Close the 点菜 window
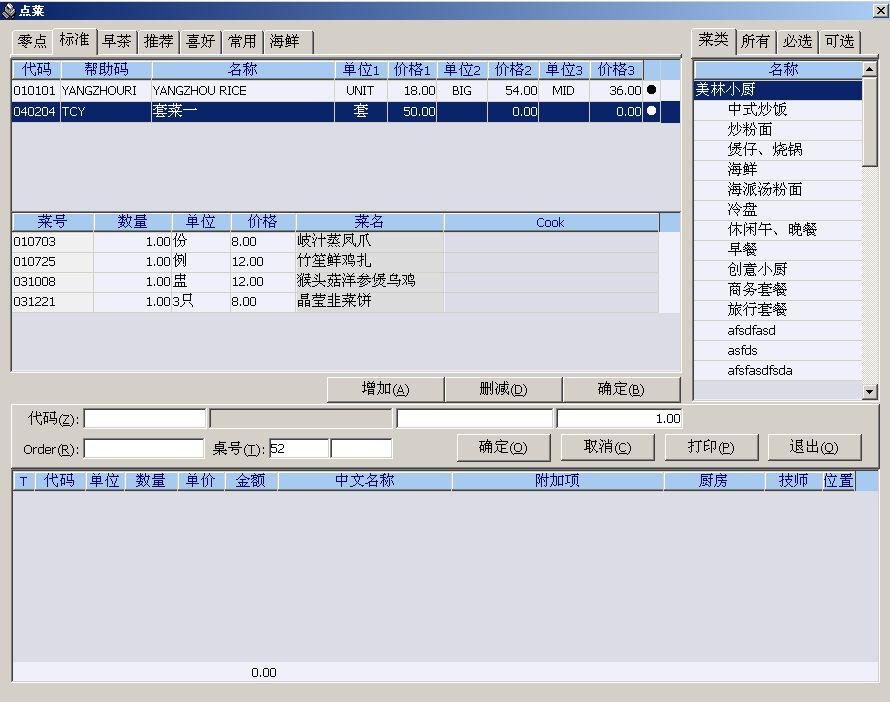The image size is (890, 702). [x=881, y=10]
